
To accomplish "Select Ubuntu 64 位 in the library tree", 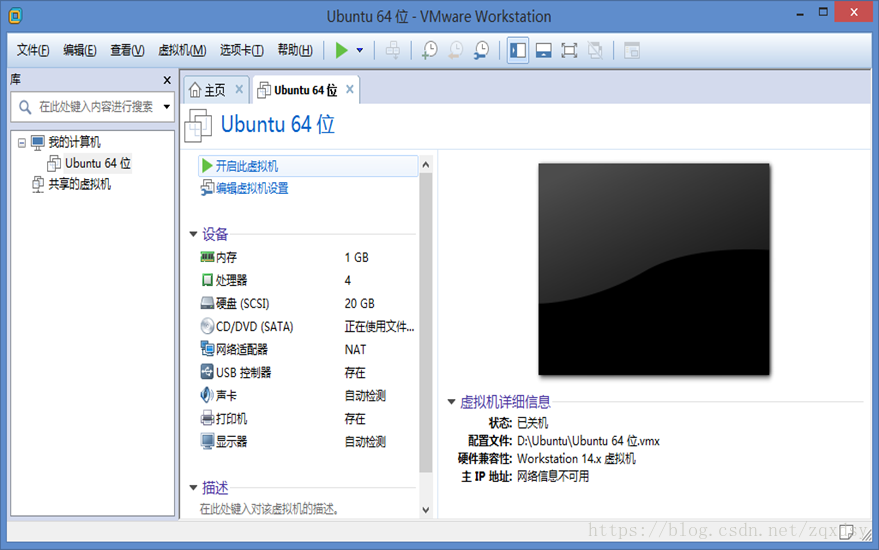I will [x=98, y=163].
